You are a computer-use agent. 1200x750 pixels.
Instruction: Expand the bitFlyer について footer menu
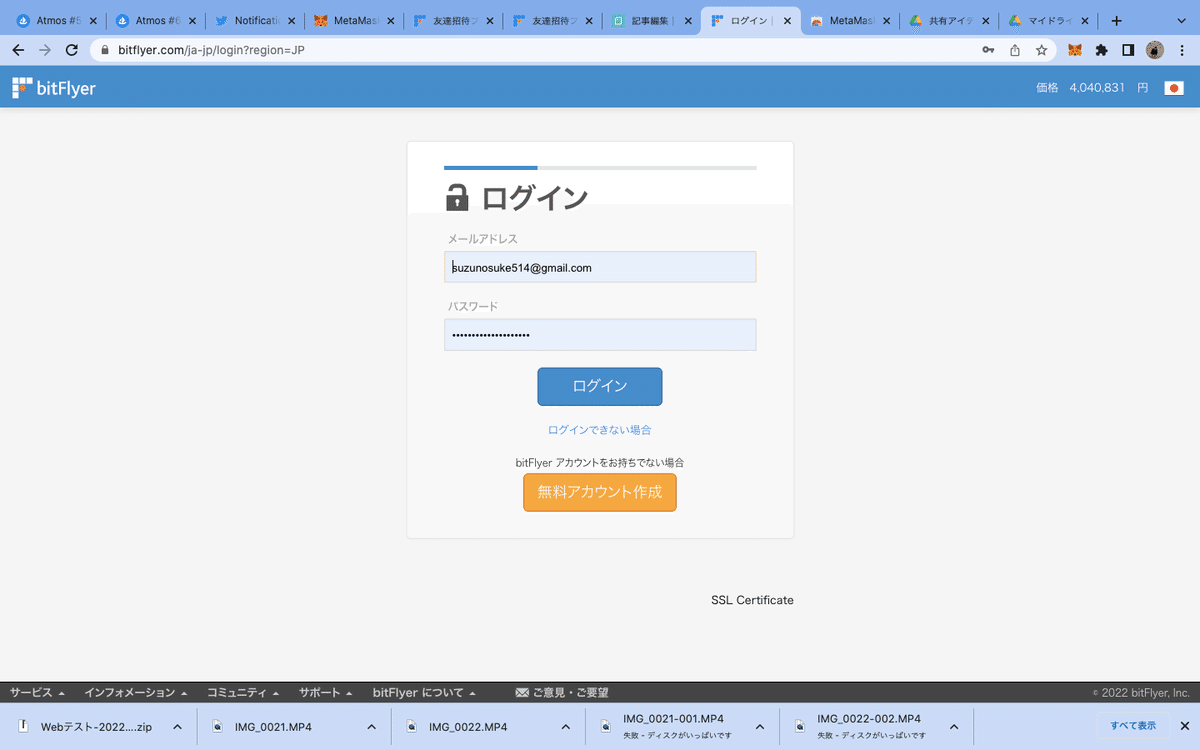pos(424,692)
